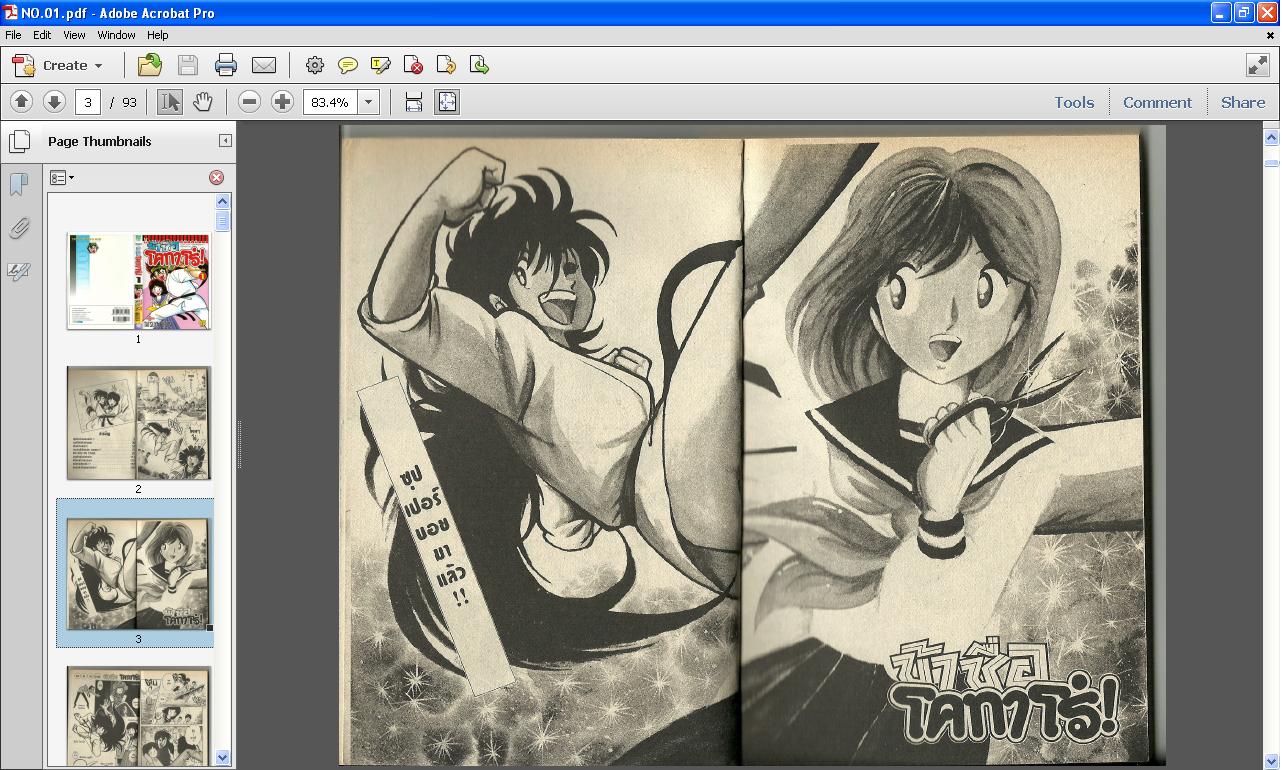
Task: Open the Share pane
Action: (x=1243, y=102)
